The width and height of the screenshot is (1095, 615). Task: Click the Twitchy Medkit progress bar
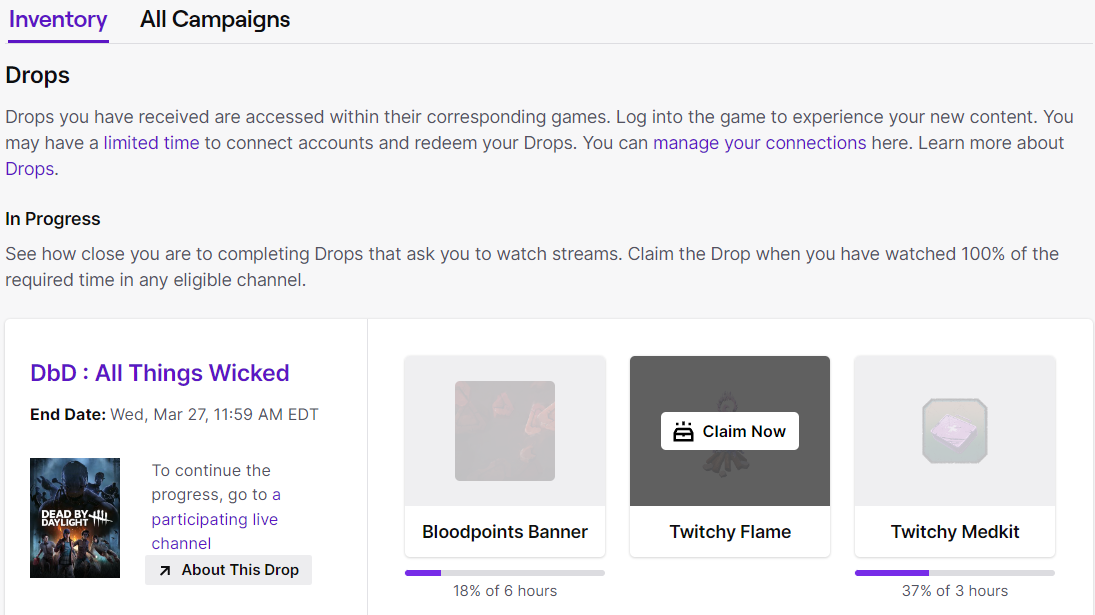954,572
